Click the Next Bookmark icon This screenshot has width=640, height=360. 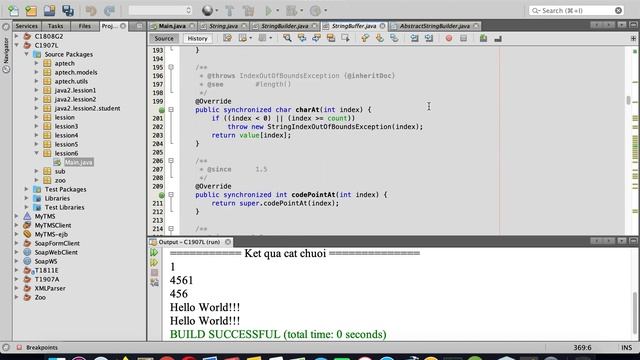[380, 38]
